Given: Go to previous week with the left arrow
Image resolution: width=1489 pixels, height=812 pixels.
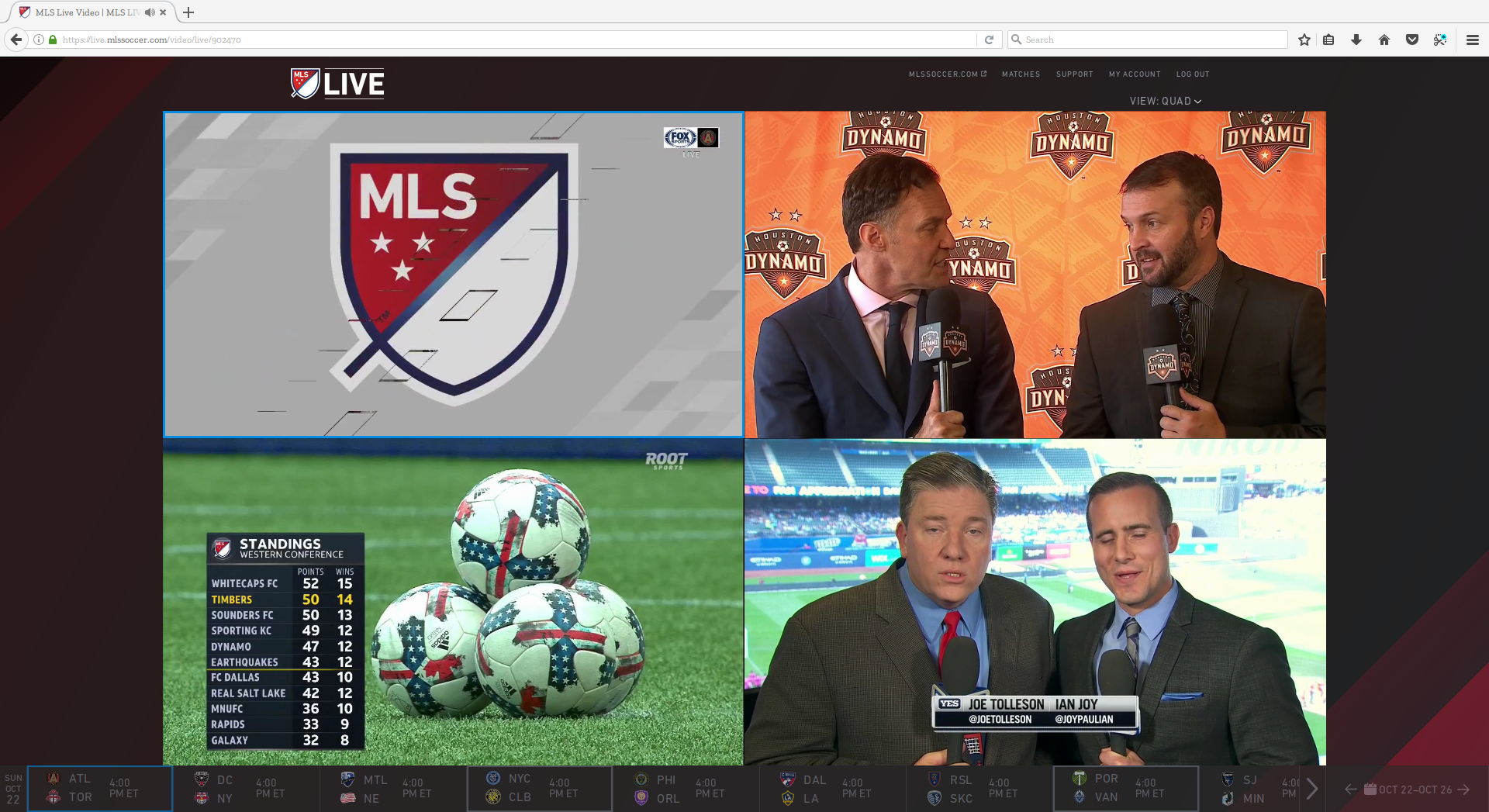Looking at the screenshot, I should [1350, 790].
